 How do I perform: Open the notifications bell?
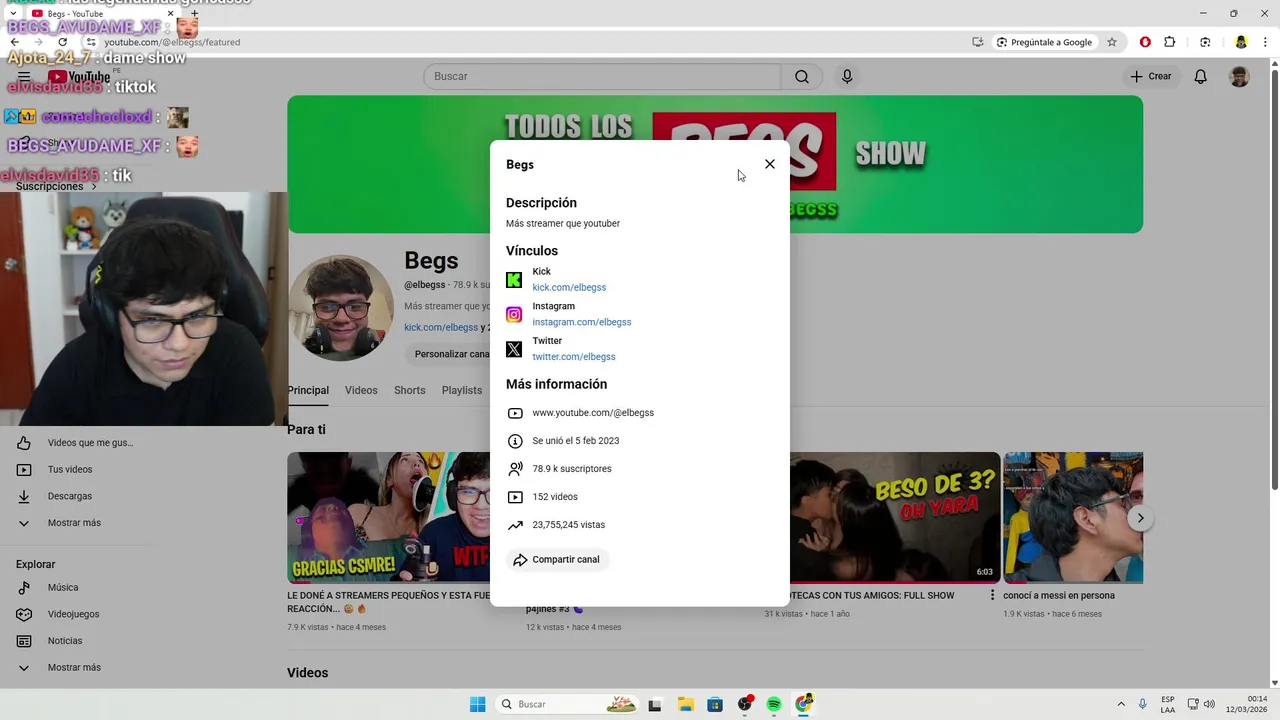pyautogui.click(x=1201, y=76)
